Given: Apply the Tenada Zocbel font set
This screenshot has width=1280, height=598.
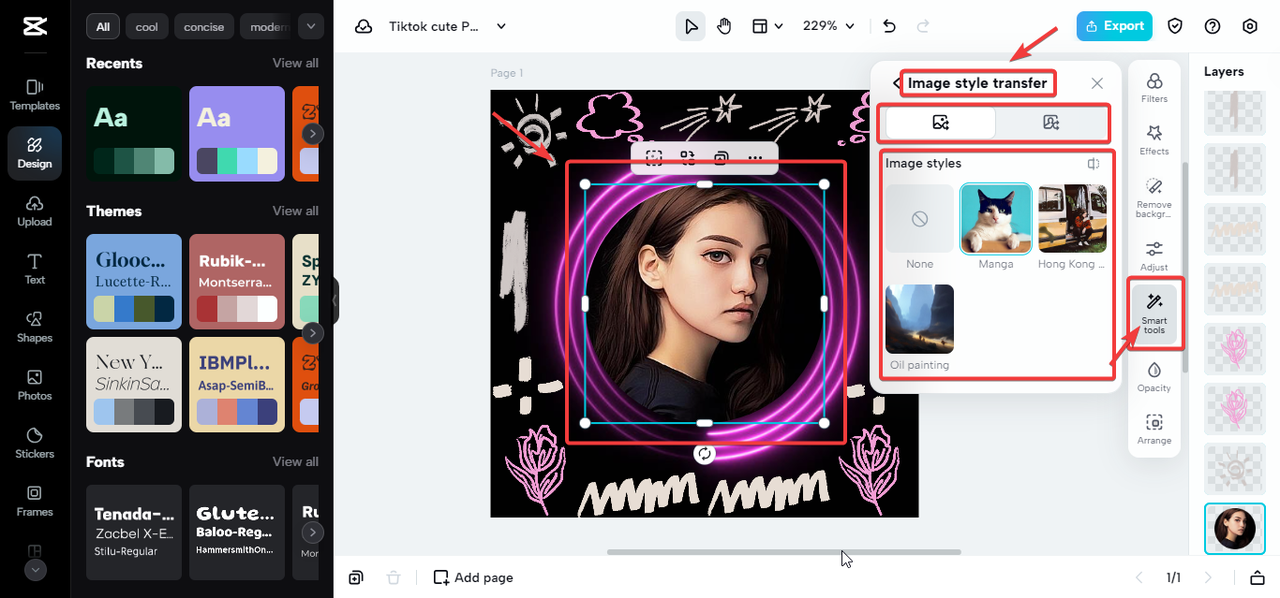Looking at the screenshot, I should click(x=134, y=532).
